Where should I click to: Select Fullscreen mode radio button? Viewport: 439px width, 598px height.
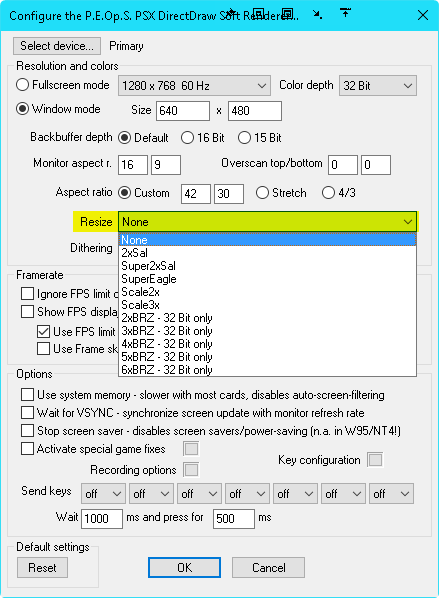pyautogui.click(x=23, y=85)
